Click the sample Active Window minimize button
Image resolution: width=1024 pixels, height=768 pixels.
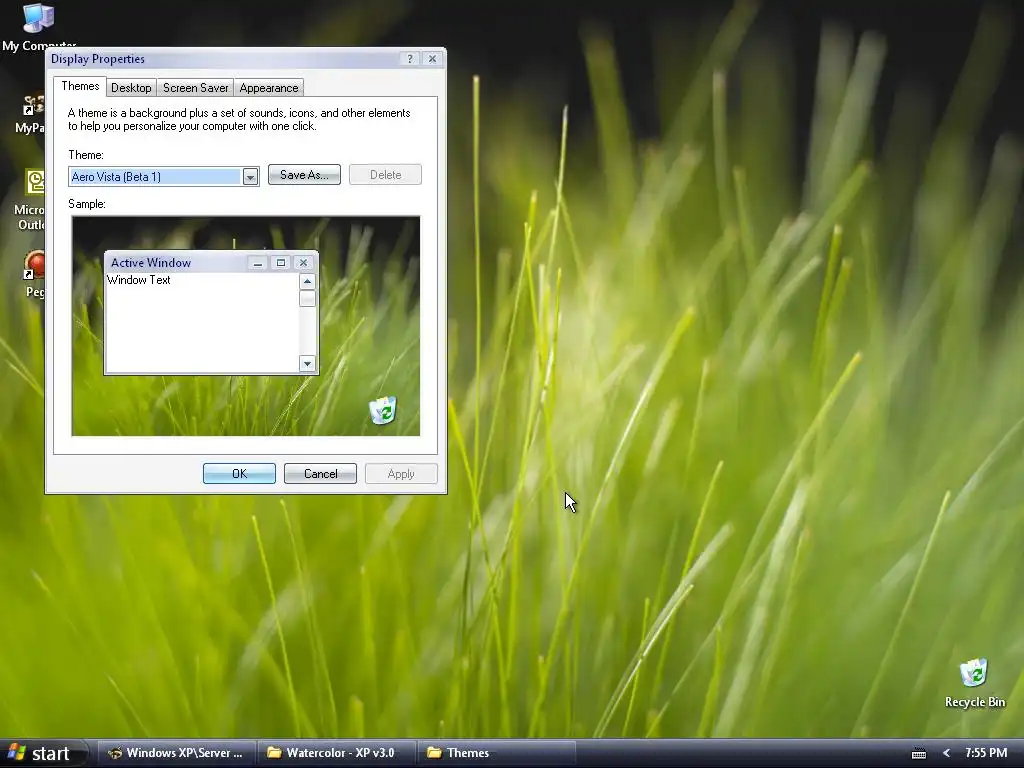pos(258,263)
